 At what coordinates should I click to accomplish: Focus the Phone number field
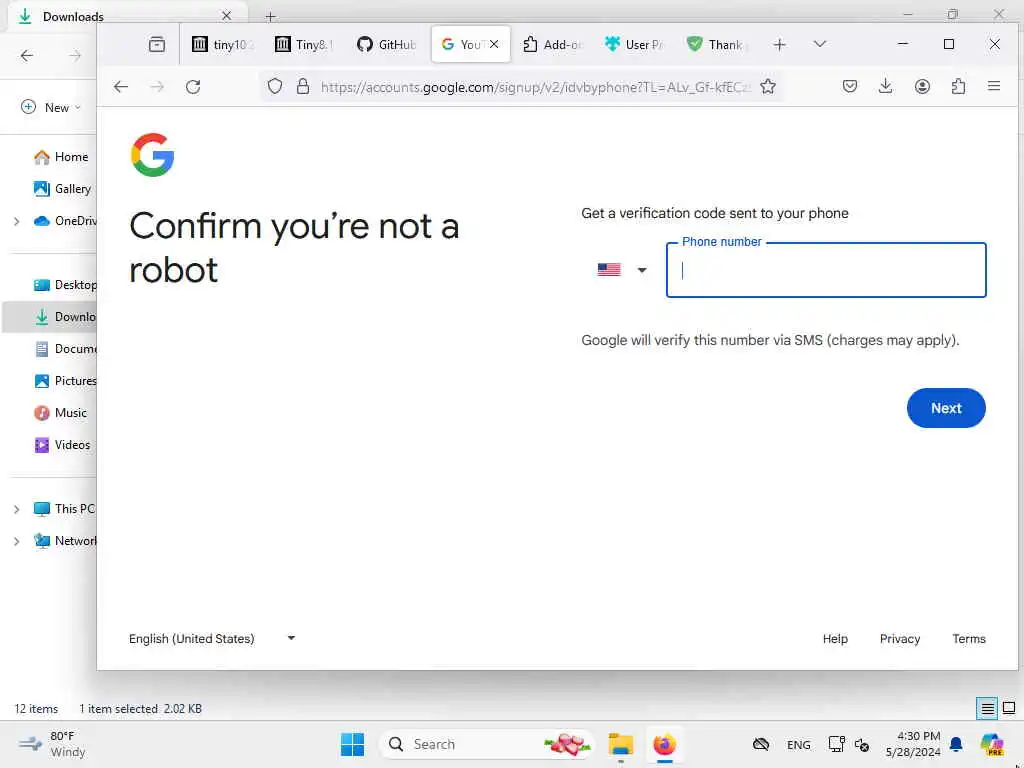[x=825, y=270]
